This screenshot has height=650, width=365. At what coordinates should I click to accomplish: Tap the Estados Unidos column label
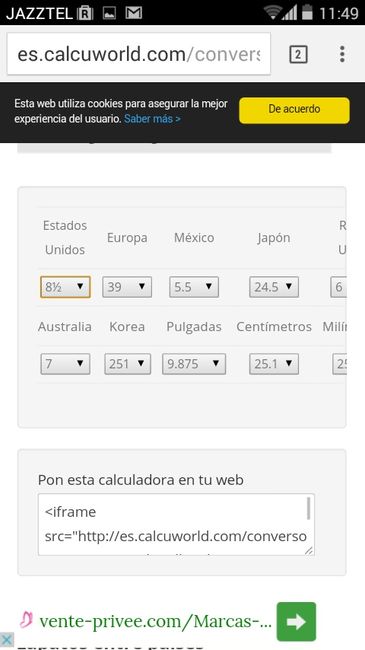pyautogui.click(x=65, y=238)
